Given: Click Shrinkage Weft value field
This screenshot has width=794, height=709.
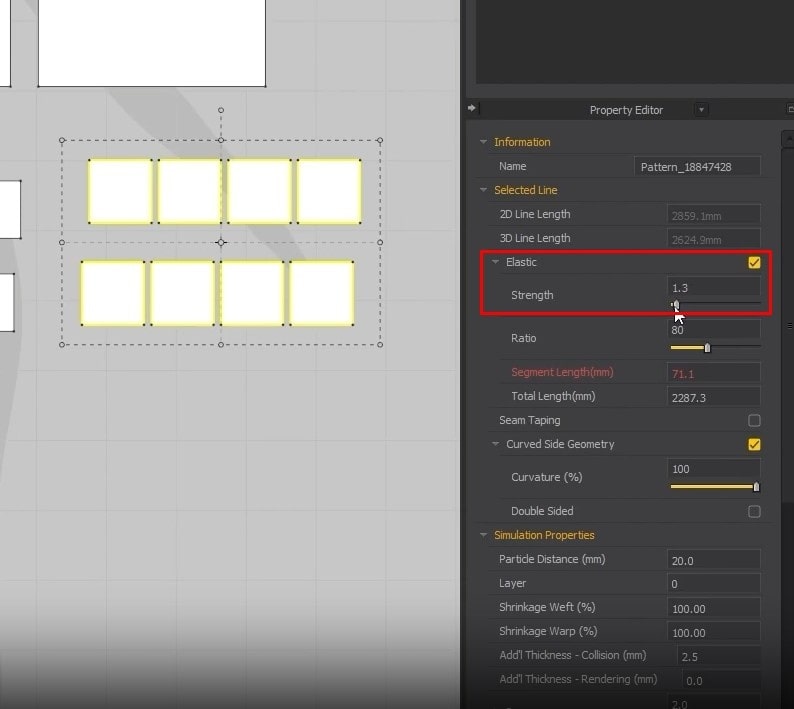Looking at the screenshot, I should click(713, 608).
